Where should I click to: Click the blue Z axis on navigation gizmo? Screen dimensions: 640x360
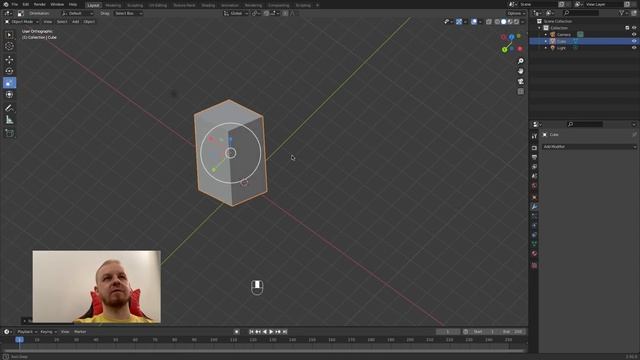(511, 37)
